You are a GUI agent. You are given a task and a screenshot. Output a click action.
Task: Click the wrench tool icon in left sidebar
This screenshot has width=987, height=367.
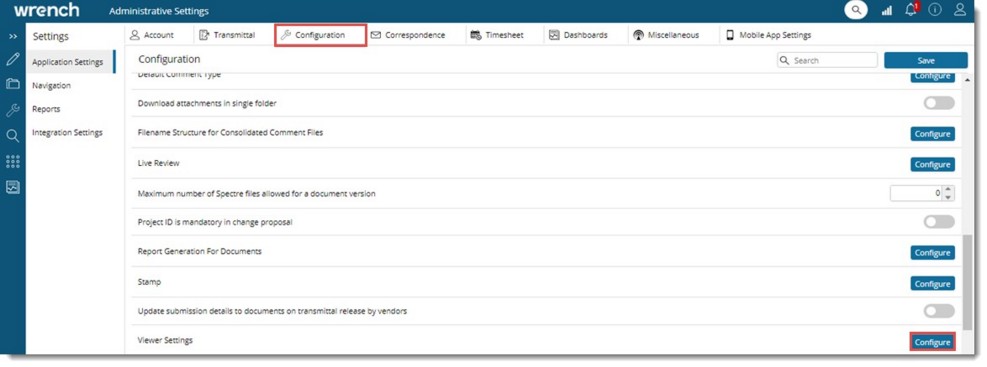point(13,111)
